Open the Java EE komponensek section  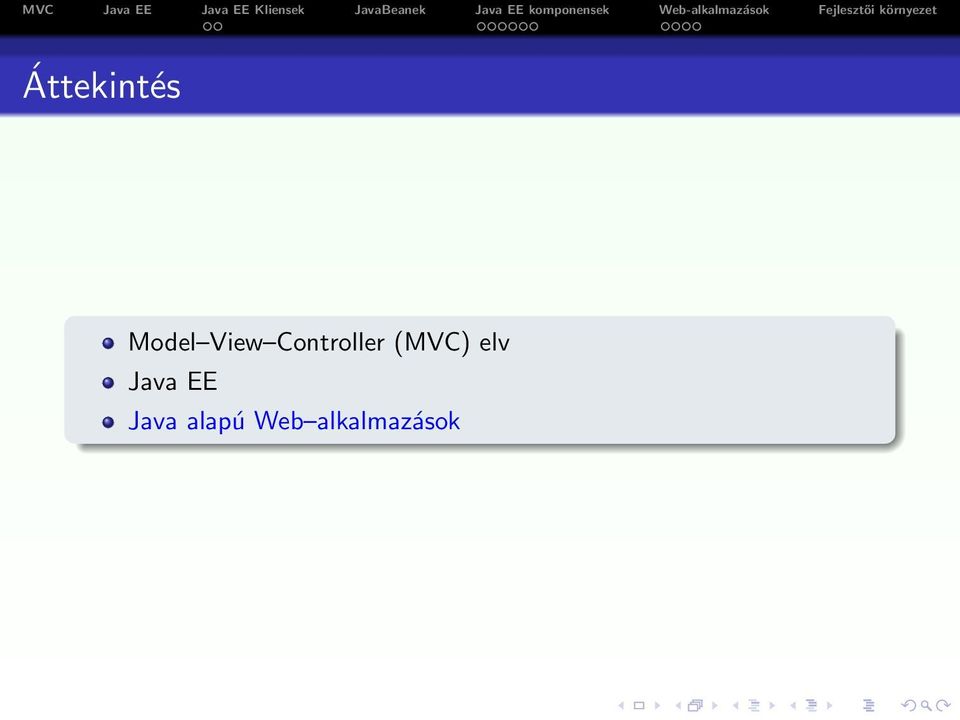(x=542, y=10)
